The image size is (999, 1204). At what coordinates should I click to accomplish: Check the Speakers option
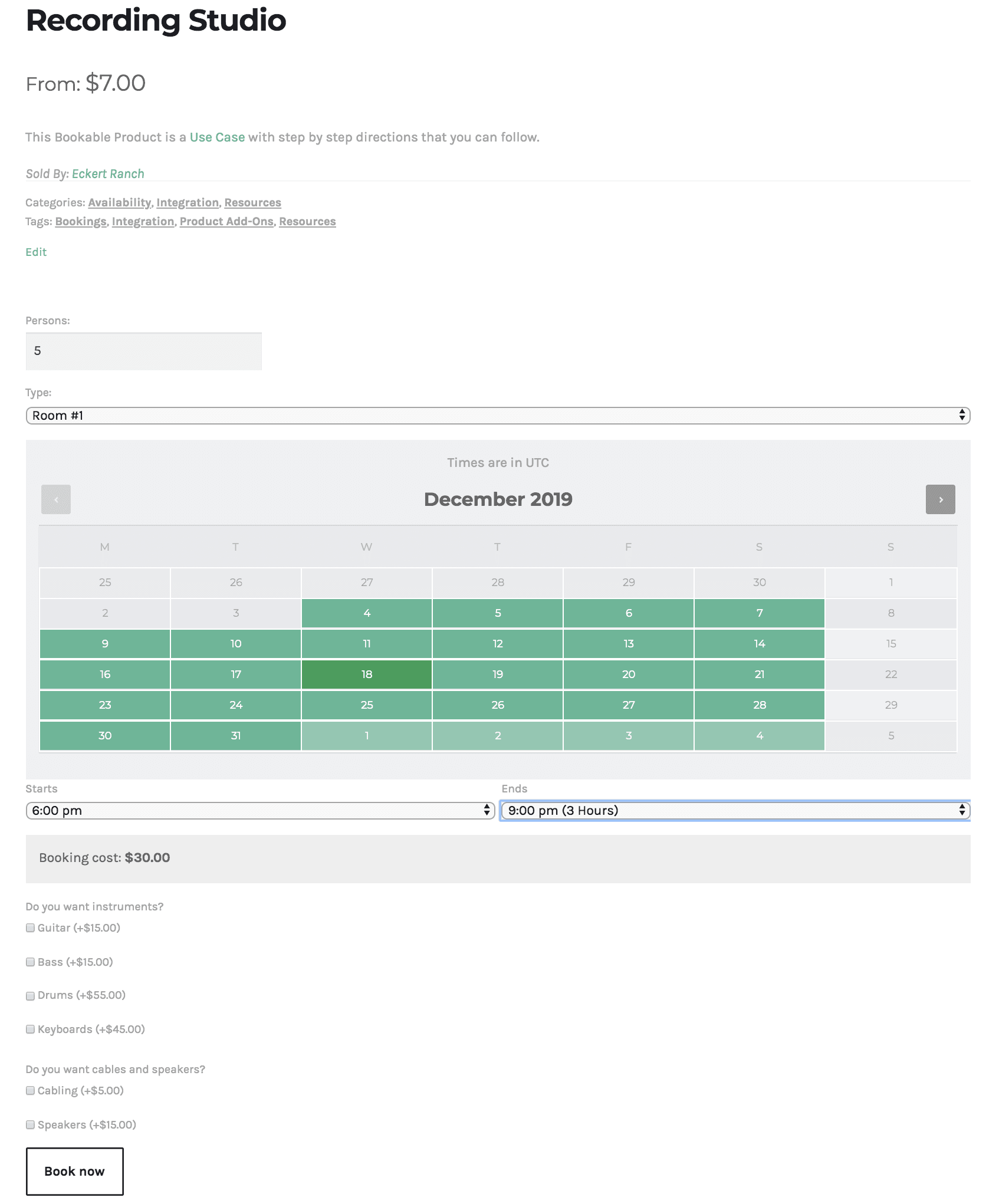(30, 1124)
